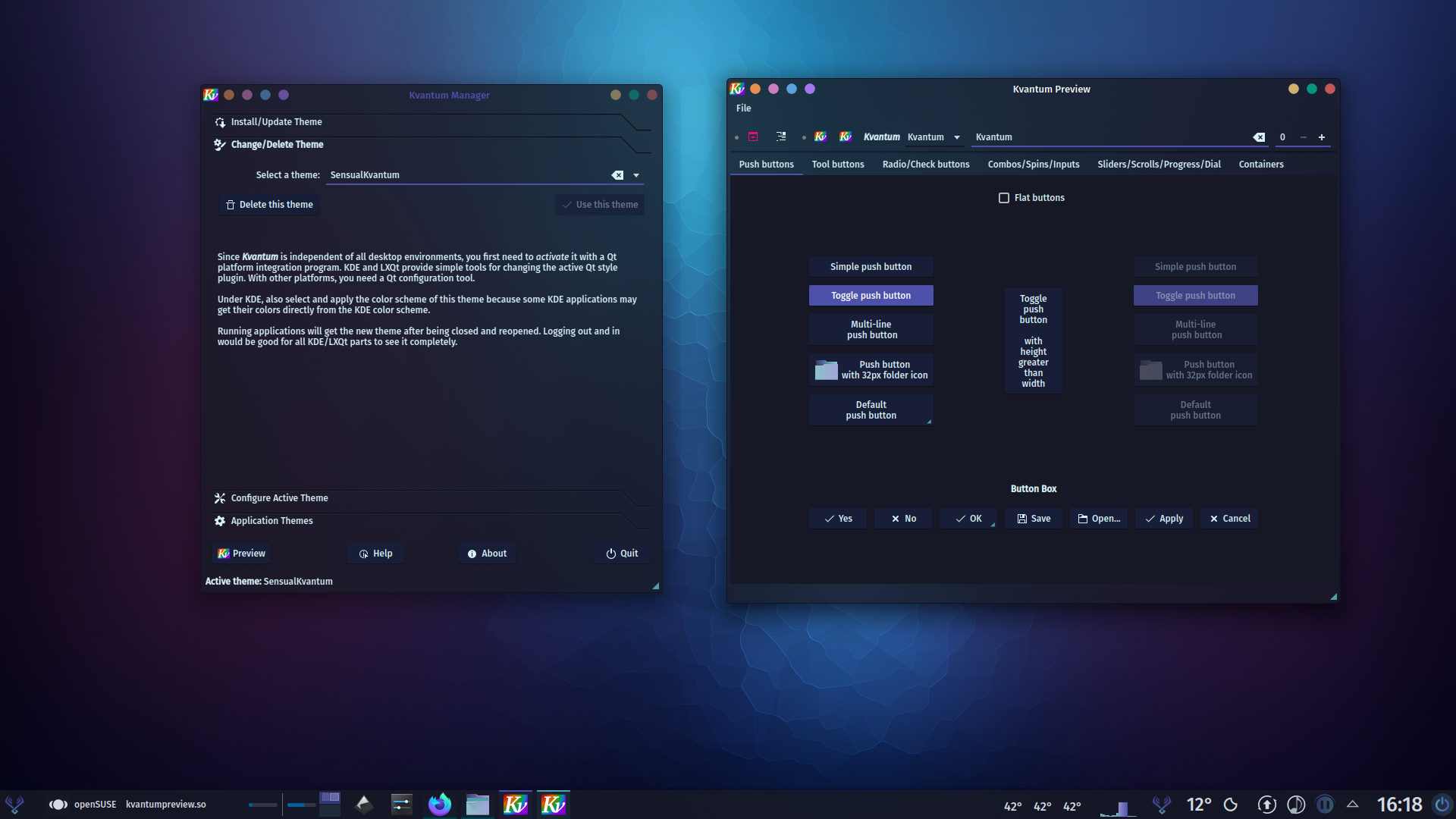Clear the SensualKvantum theme selection field
The height and width of the screenshot is (819, 1456).
617,175
